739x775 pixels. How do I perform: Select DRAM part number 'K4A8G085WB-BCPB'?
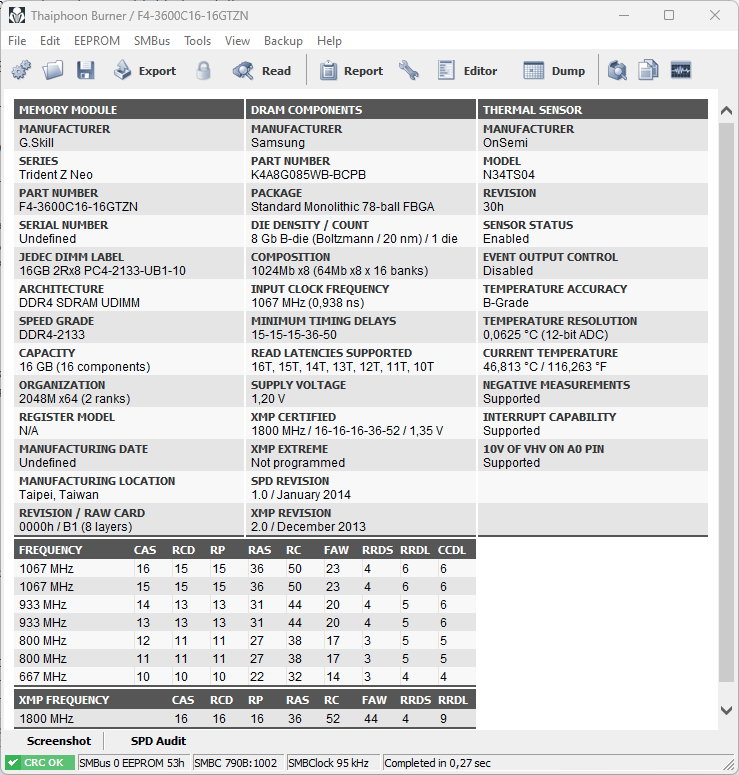[x=308, y=174]
